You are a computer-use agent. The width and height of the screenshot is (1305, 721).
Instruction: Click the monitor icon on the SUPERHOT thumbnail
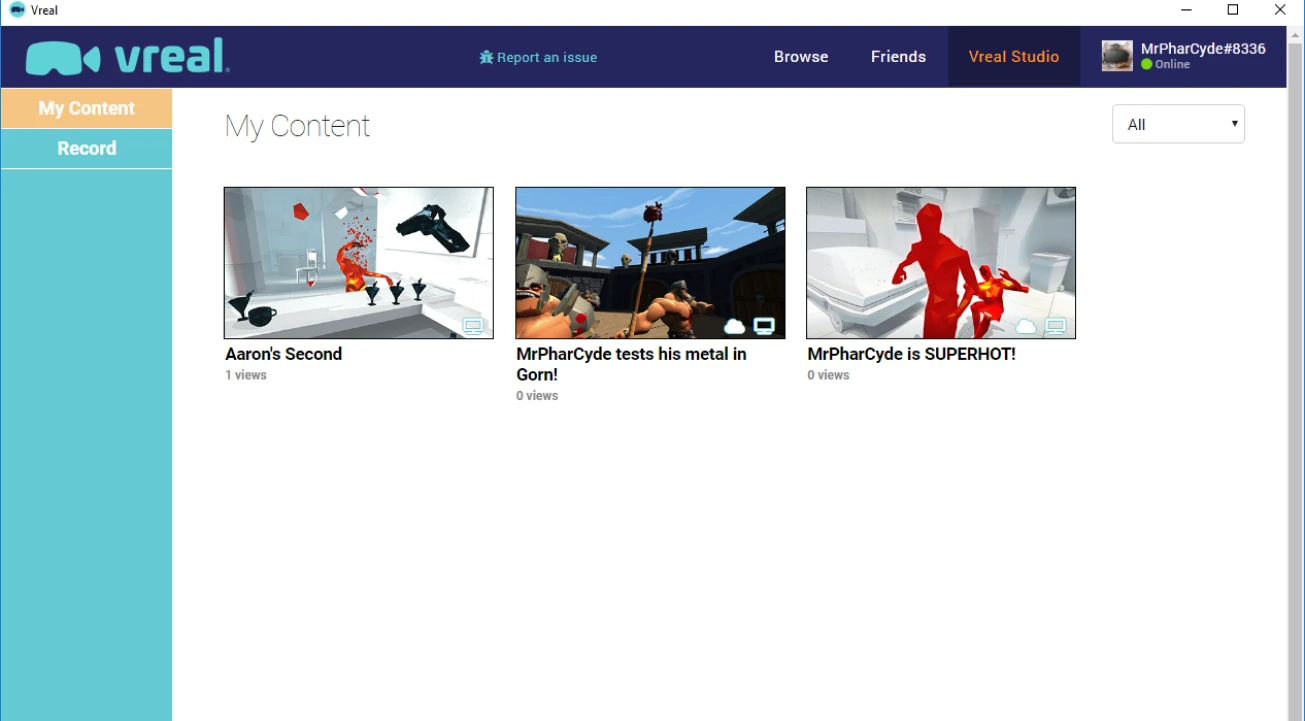1055,326
